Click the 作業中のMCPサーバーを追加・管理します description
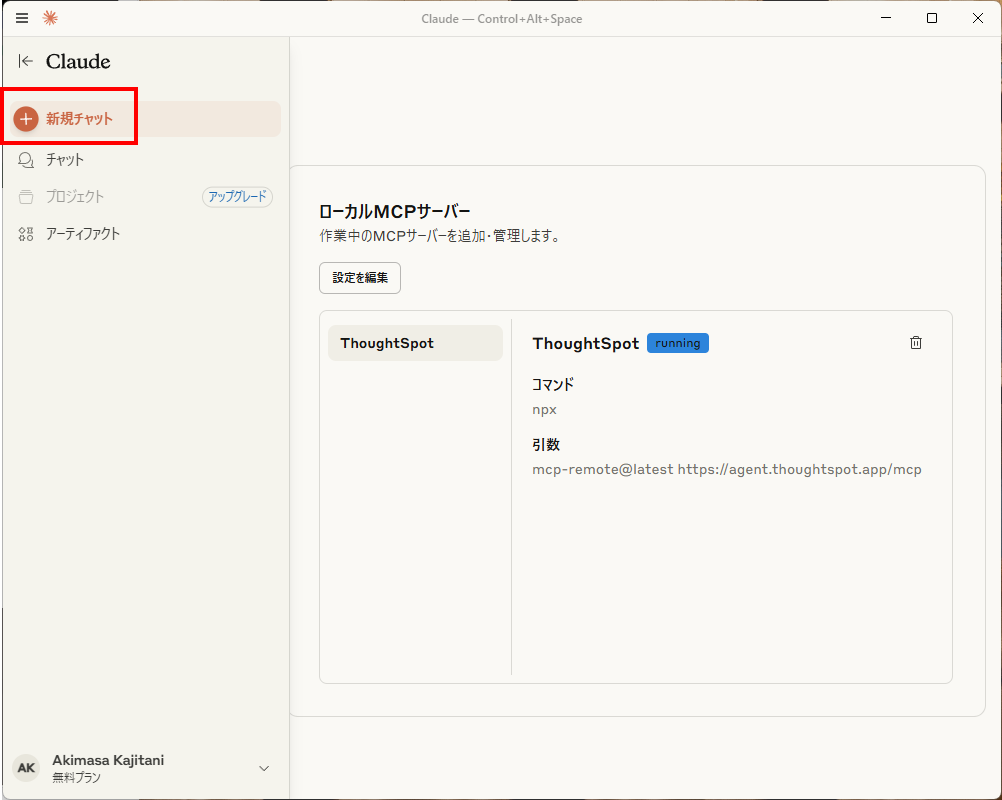Image resolution: width=1002 pixels, height=800 pixels. point(440,236)
